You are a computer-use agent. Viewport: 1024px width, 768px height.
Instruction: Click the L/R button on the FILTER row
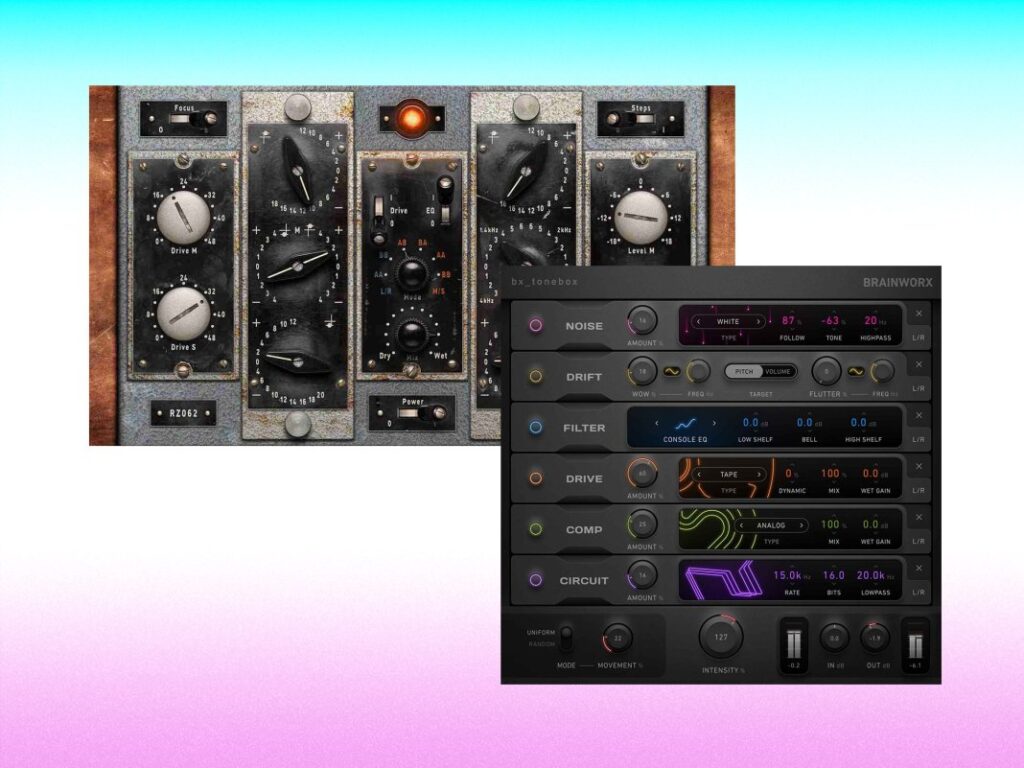[918, 440]
